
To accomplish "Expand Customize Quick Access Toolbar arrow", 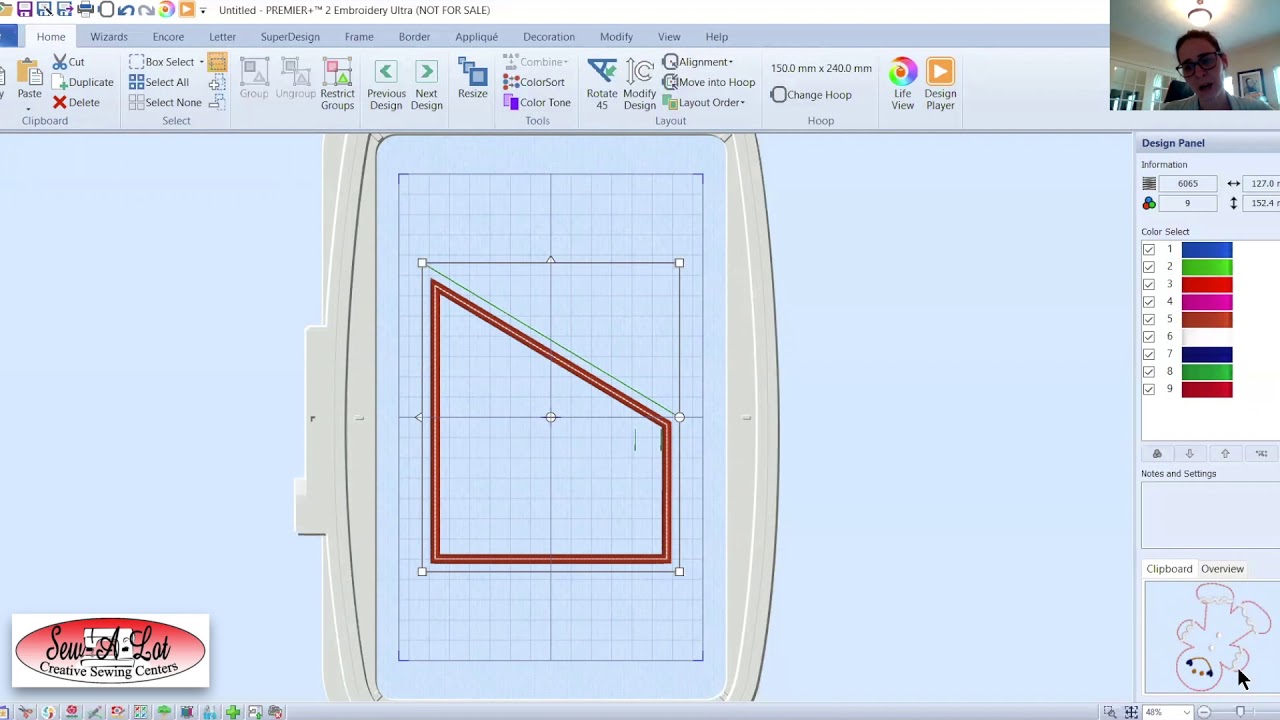I will click(x=203, y=10).
